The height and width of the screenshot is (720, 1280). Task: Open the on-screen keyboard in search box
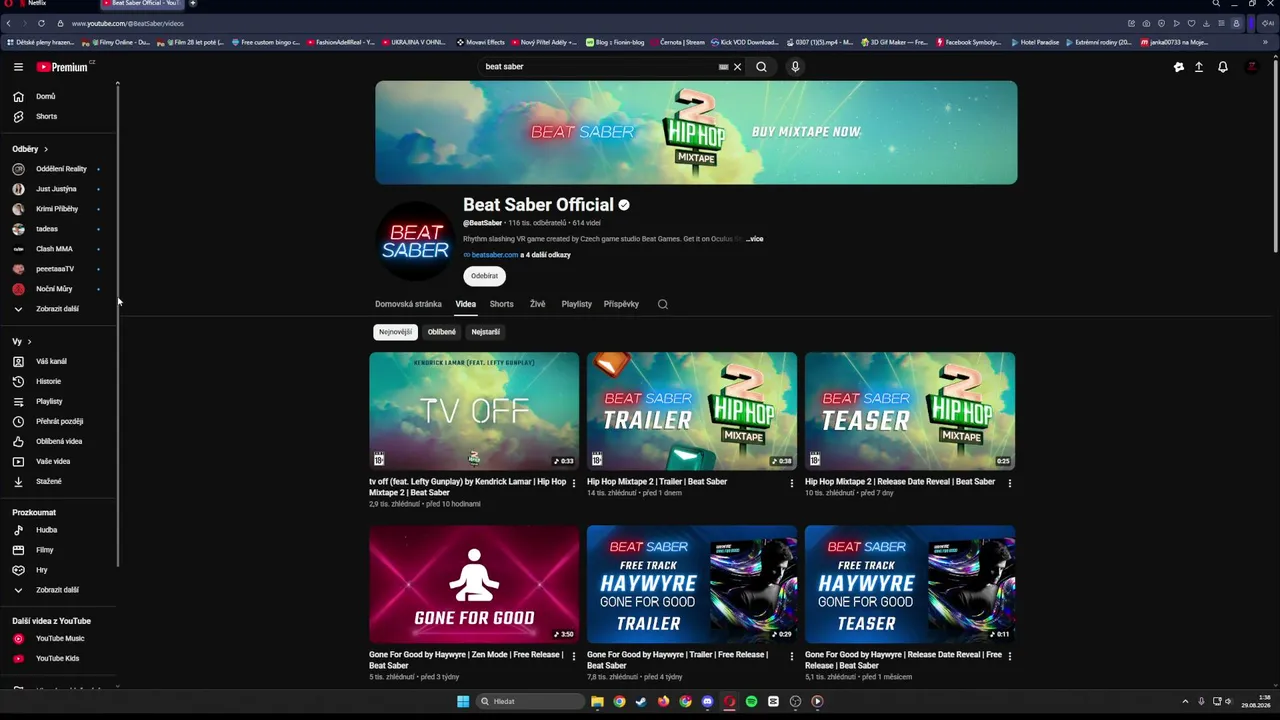[x=723, y=67]
